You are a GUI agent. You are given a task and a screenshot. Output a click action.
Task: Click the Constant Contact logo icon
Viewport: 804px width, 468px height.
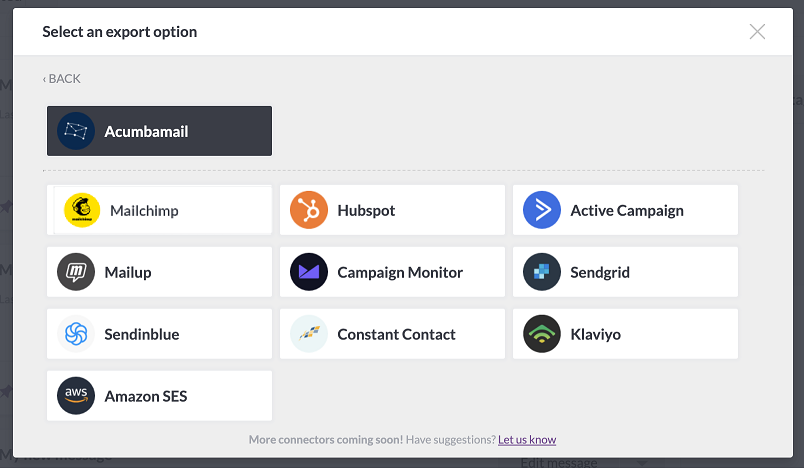309,334
